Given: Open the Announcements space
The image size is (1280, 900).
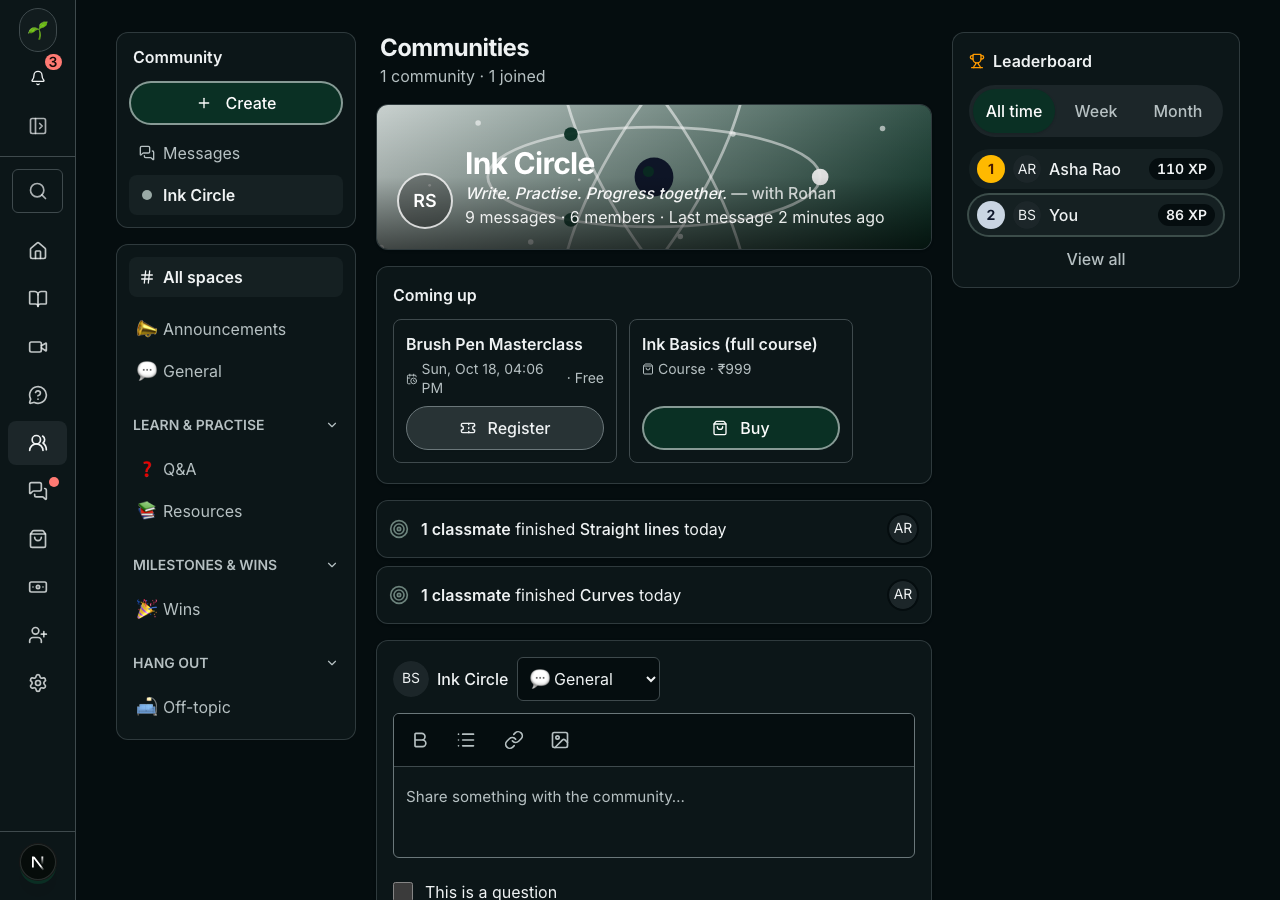Looking at the screenshot, I should 236,329.
